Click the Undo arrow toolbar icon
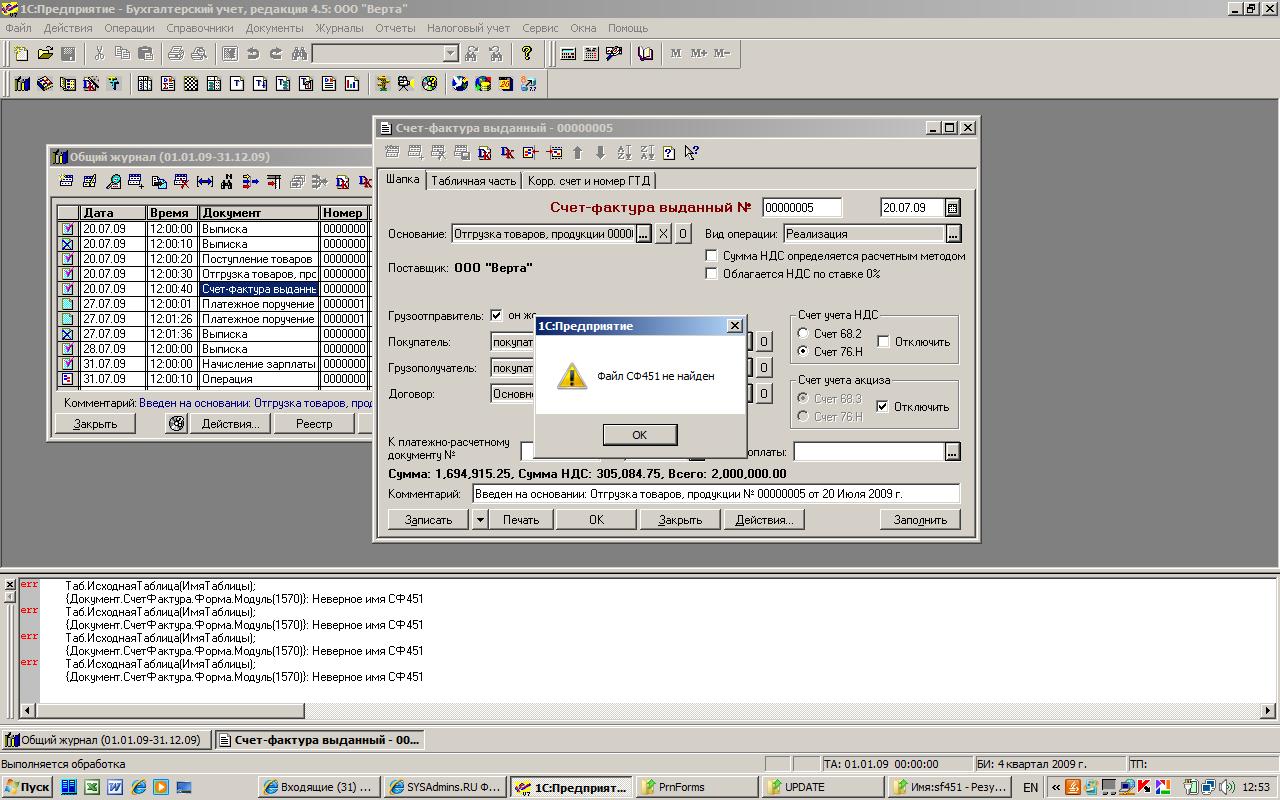Viewport: 1280px width, 800px height. click(253, 54)
